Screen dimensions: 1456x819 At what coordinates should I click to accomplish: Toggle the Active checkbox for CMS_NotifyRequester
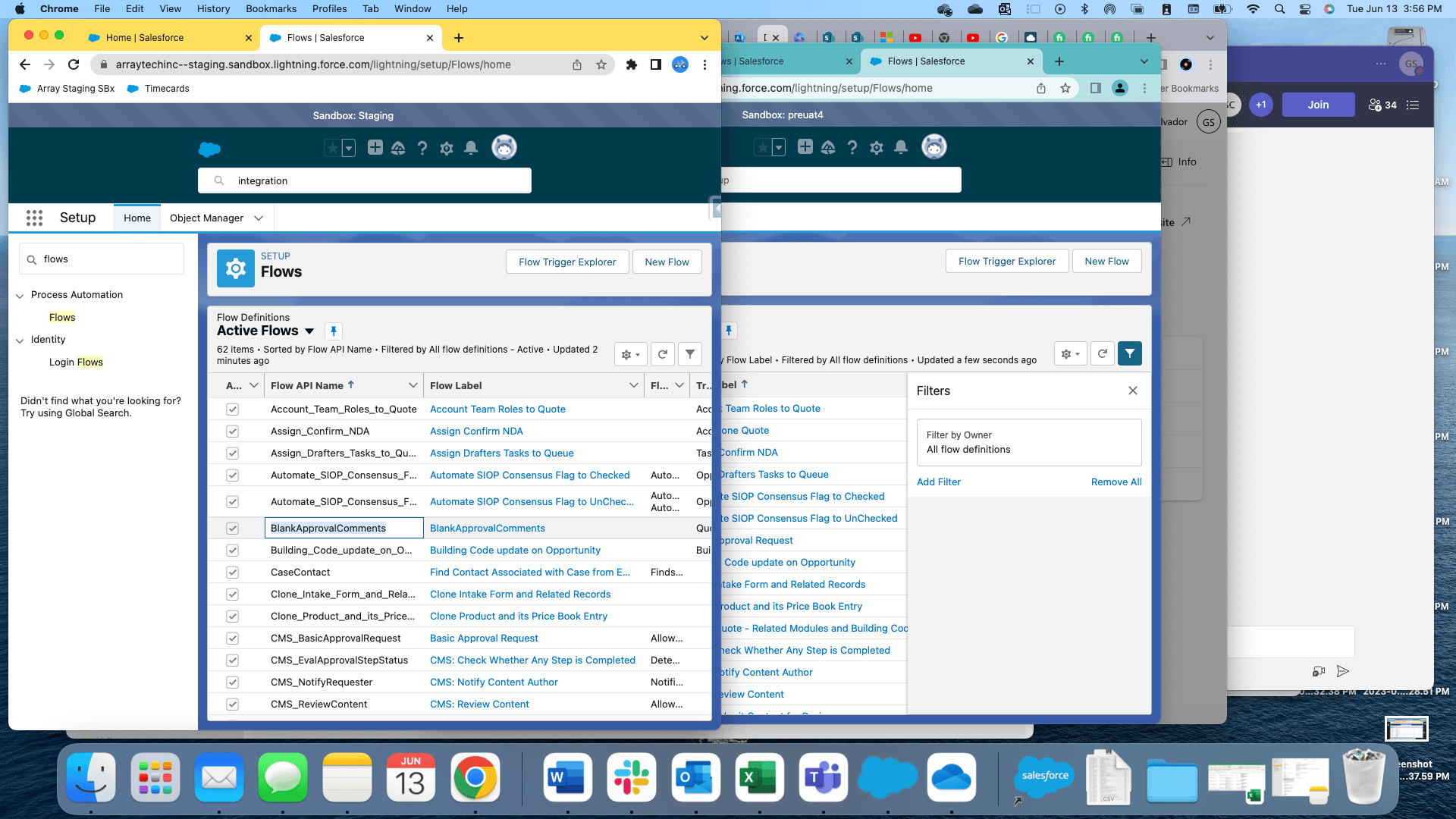(x=233, y=682)
